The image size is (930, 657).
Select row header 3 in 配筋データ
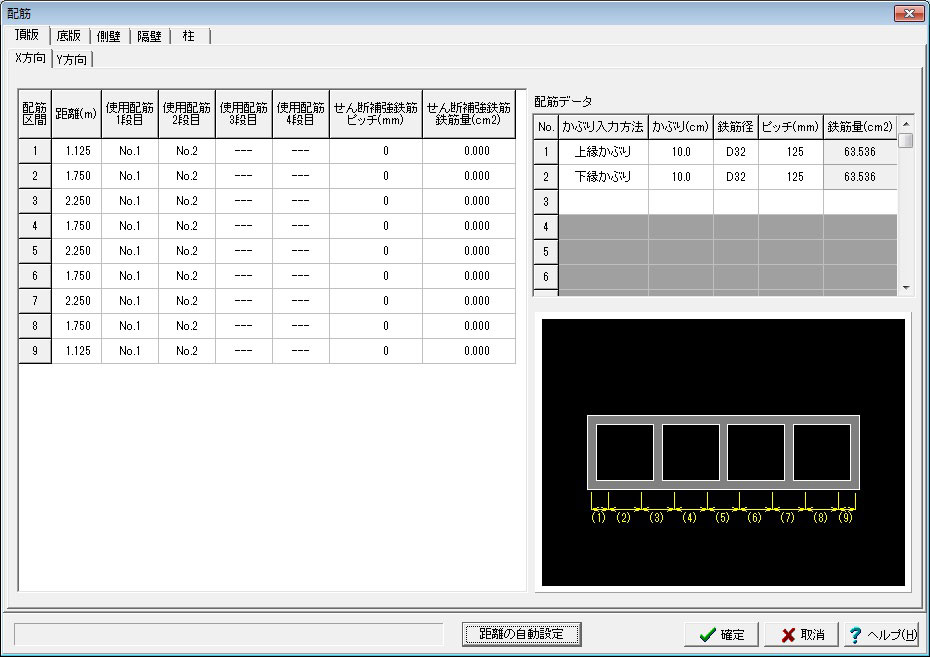(x=546, y=202)
